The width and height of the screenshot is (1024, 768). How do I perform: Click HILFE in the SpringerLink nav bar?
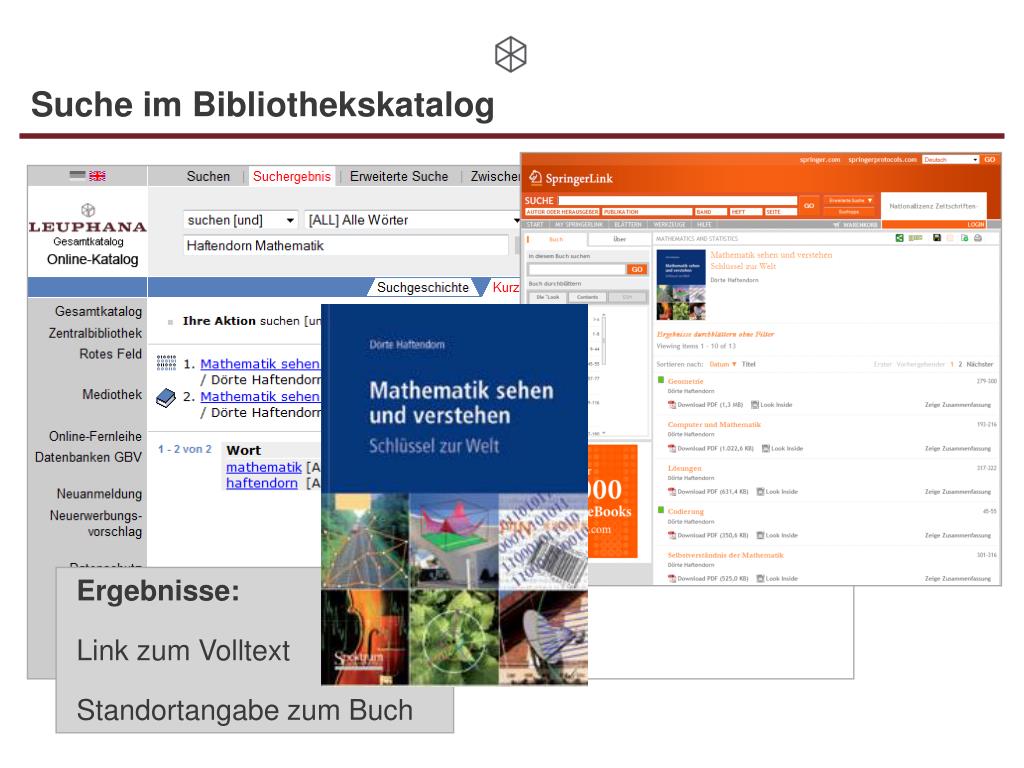click(704, 225)
